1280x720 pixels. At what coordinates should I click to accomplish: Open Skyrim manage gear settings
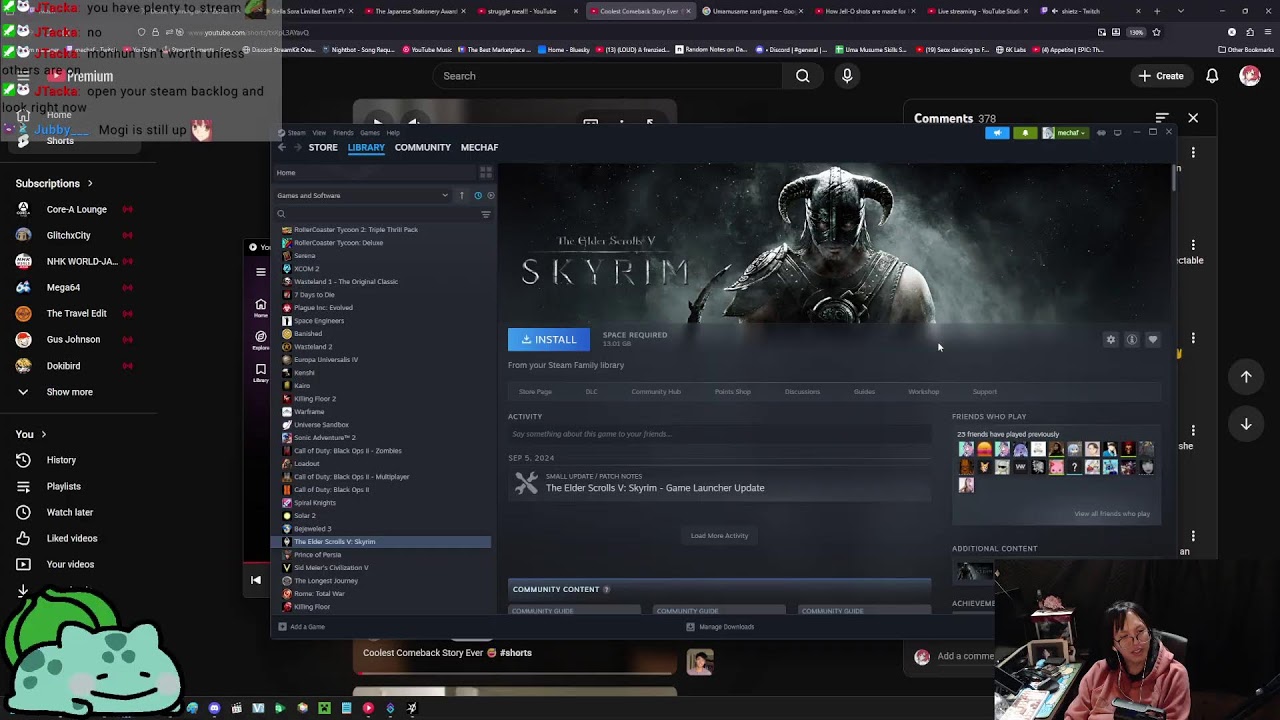(x=1111, y=340)
